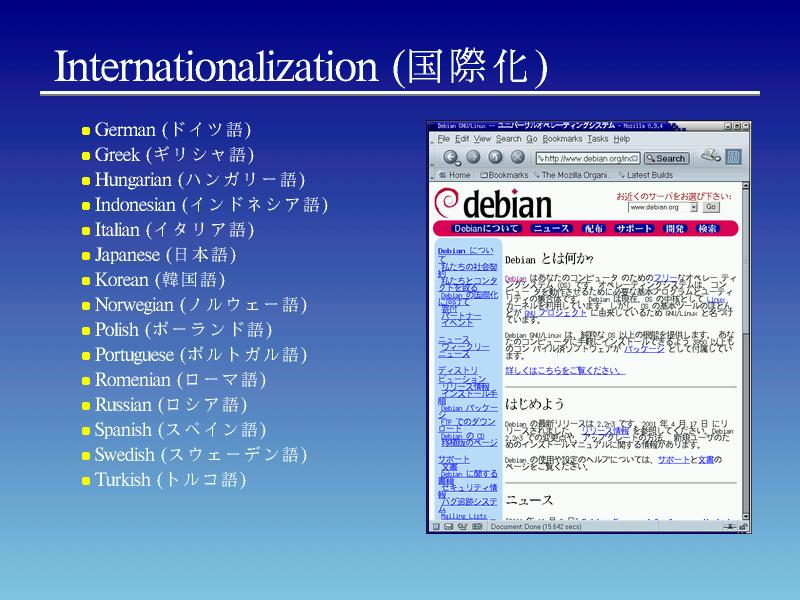Click the Search button beside the URL bar
This screenshot has height=600, width=800.
[x=666, y=158]
